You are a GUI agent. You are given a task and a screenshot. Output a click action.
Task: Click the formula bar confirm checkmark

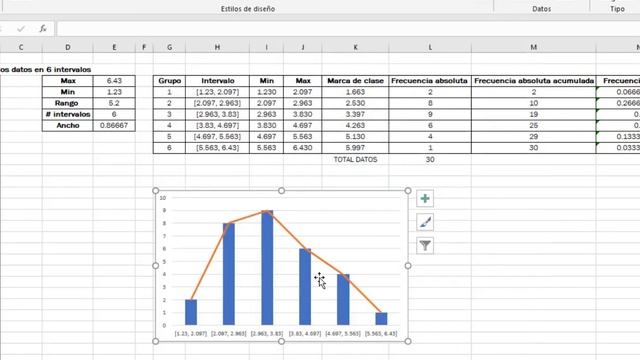tap(21, 29)
